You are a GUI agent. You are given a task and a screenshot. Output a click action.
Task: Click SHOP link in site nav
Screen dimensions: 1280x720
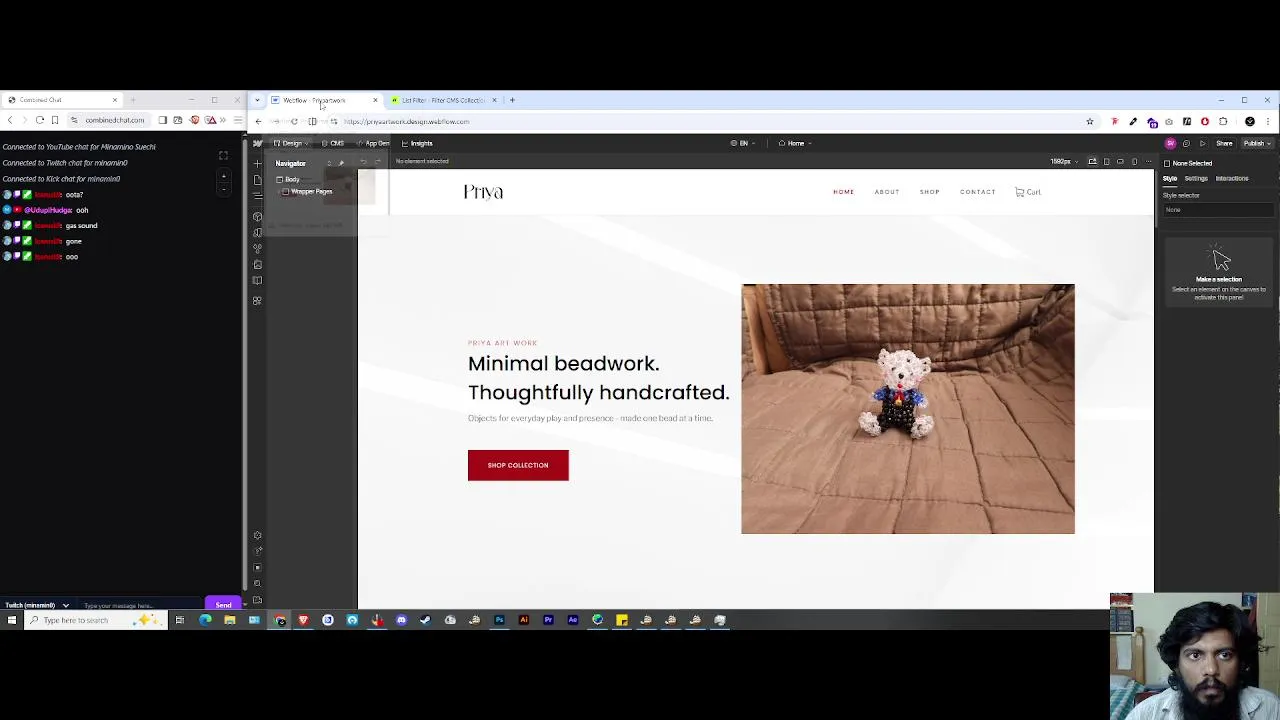pyautogui.click(x=929, y=192)
